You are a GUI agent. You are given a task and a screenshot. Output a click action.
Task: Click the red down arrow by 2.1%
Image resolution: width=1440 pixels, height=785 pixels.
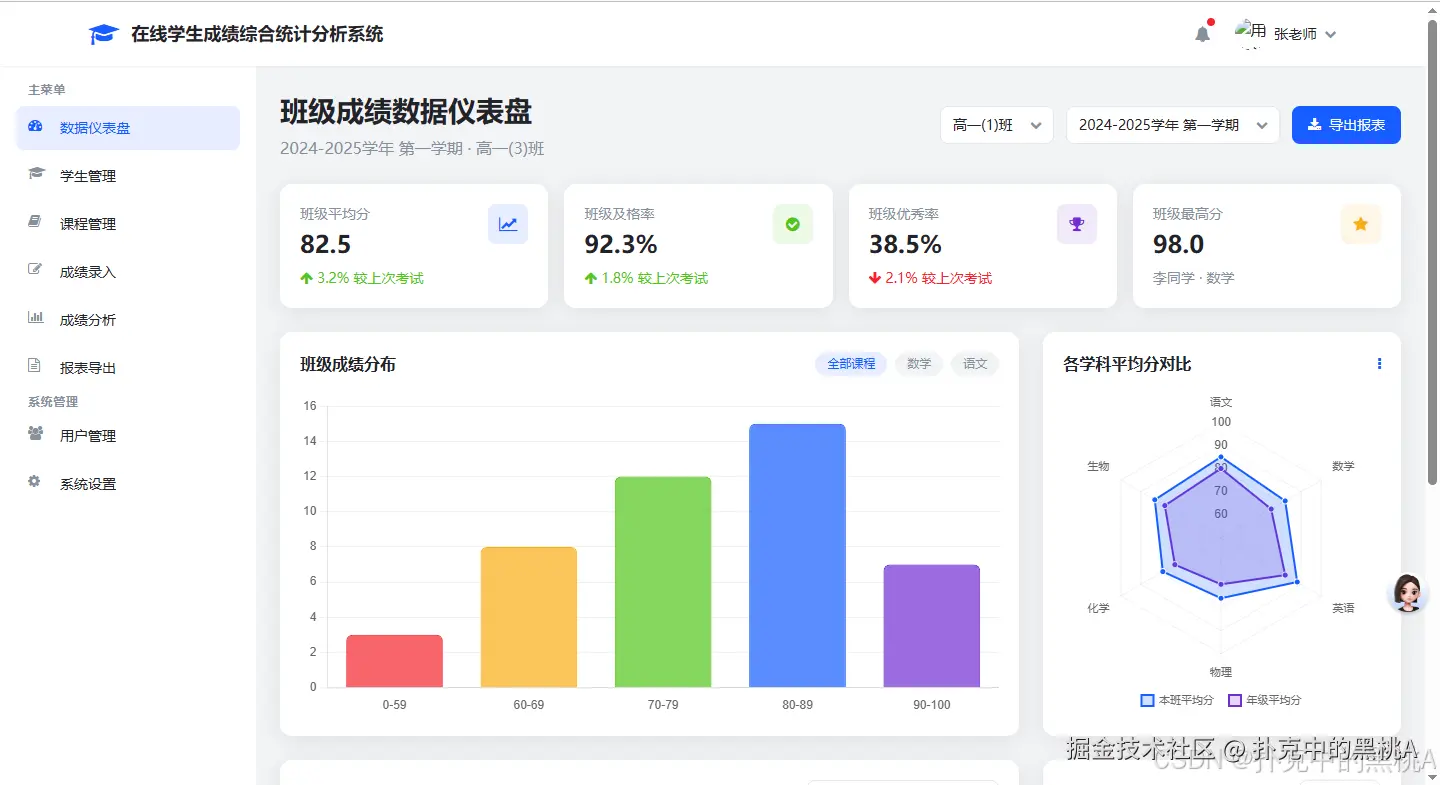tap(875, 279)
